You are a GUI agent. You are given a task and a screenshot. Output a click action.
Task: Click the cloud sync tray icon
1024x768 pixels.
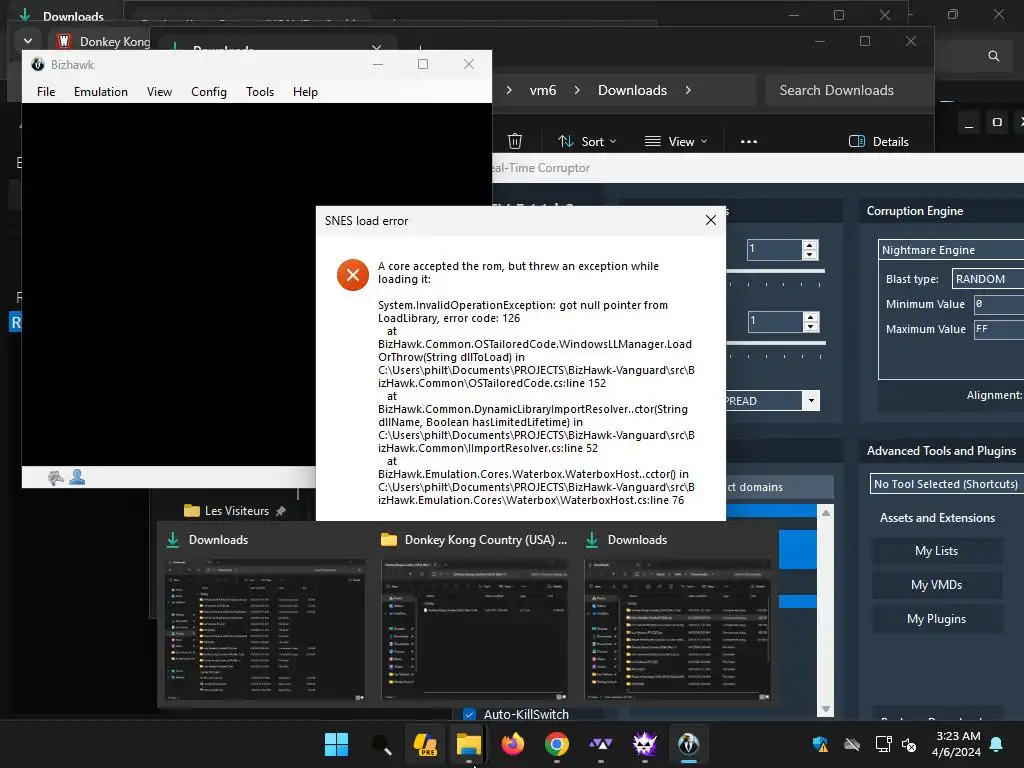point(852,744)
